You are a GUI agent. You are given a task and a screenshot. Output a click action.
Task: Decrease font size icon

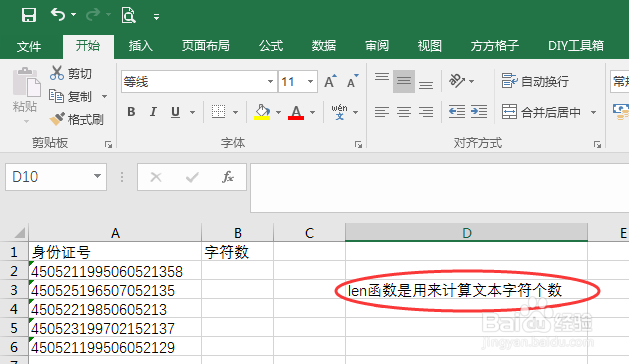coord(353,81)
